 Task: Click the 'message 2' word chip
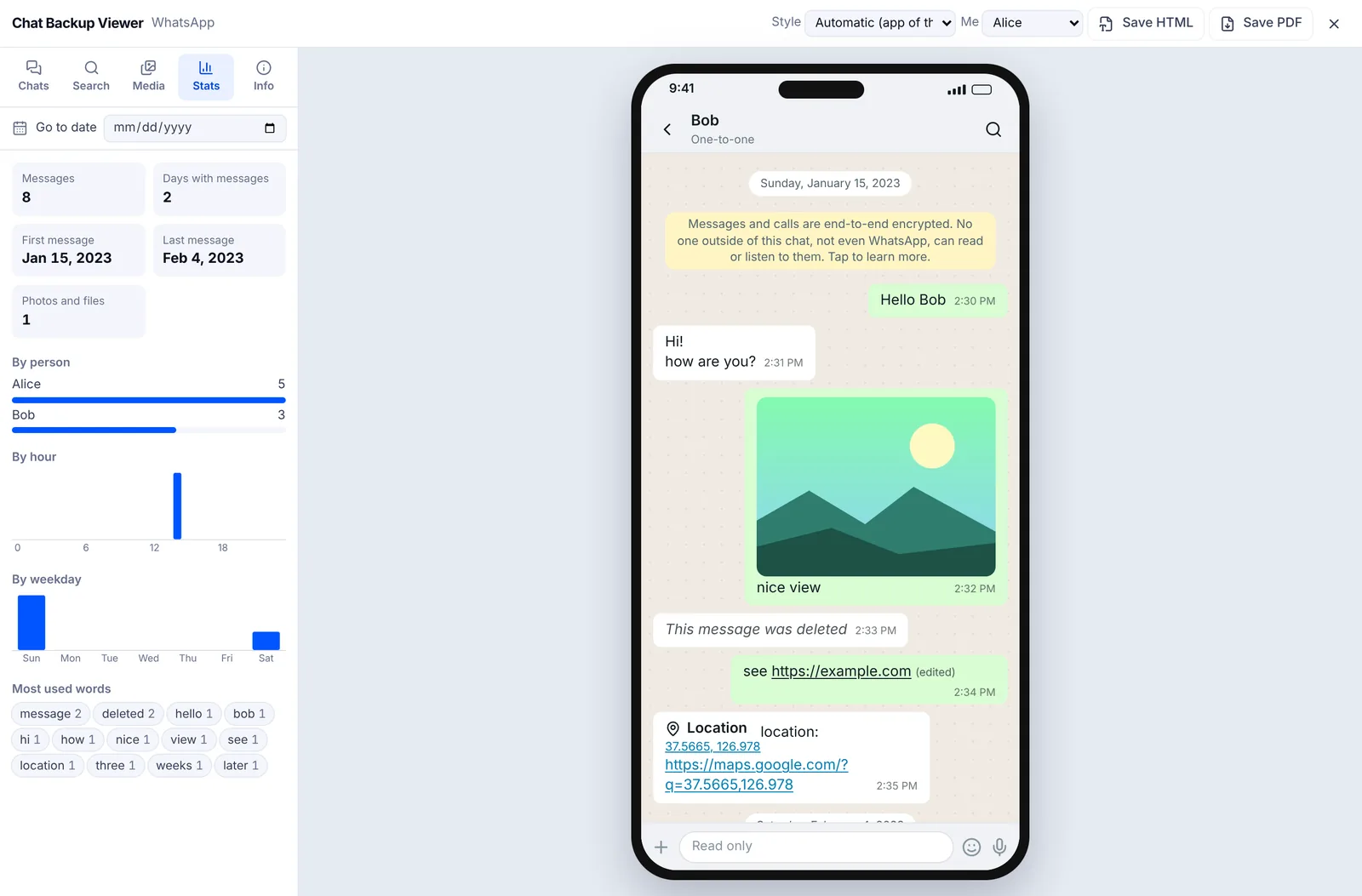tap(51, 714)
